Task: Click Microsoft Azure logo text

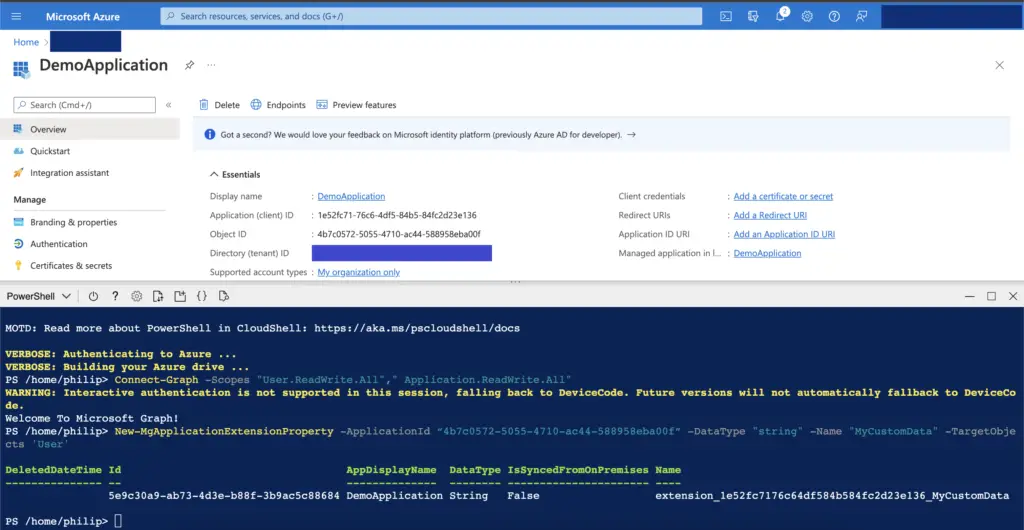Action: 83,16
